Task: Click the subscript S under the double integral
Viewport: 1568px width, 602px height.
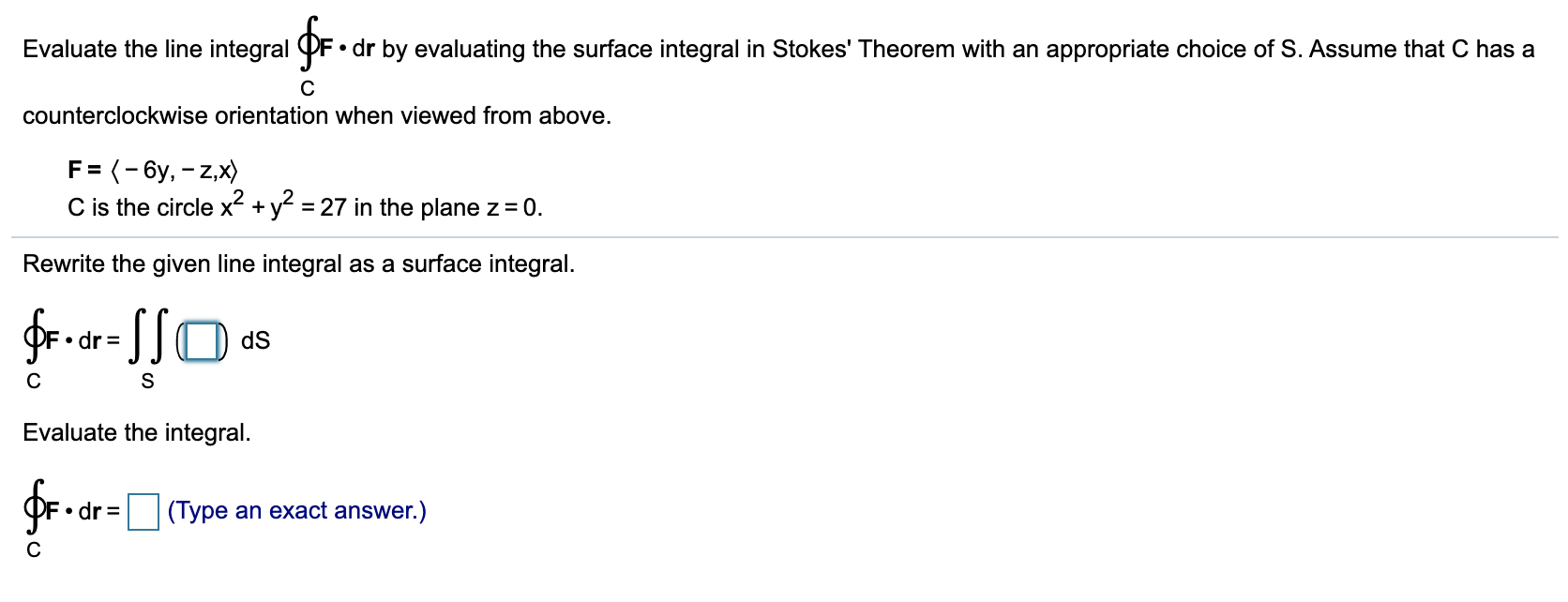Action: tap(148, 381)
